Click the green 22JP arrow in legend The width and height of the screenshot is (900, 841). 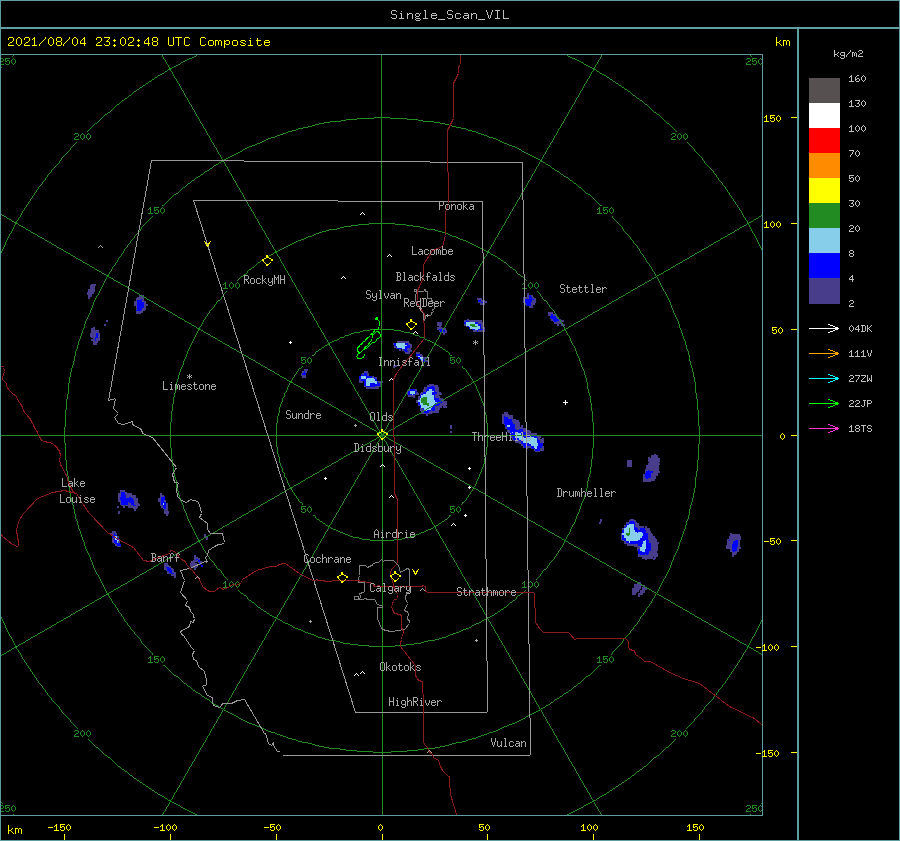pyautogui.click(x=824, y=404)
